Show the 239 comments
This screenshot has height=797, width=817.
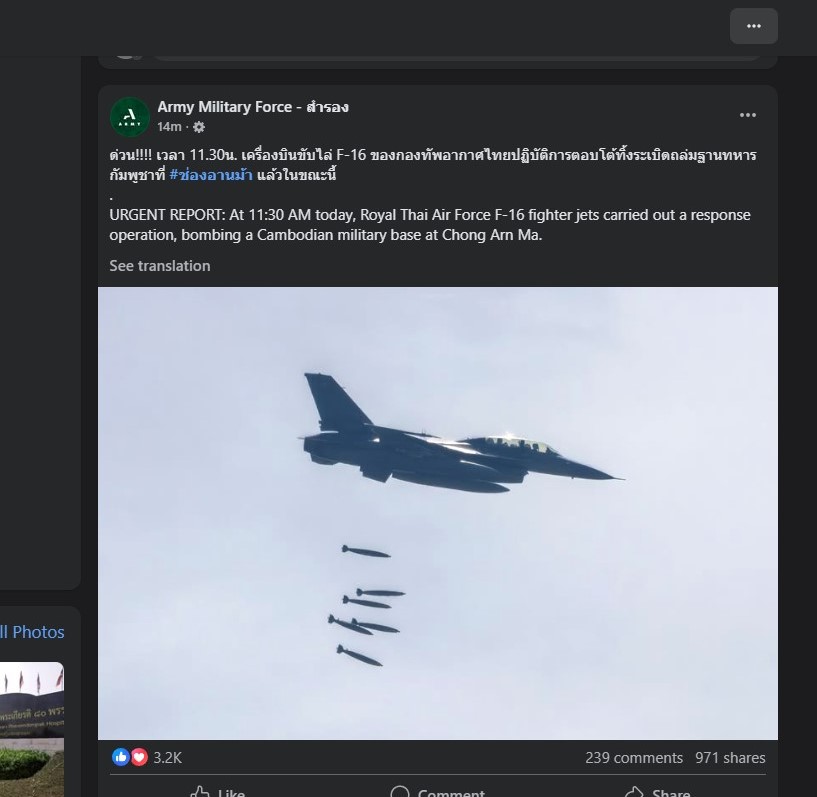click(634, 757)
